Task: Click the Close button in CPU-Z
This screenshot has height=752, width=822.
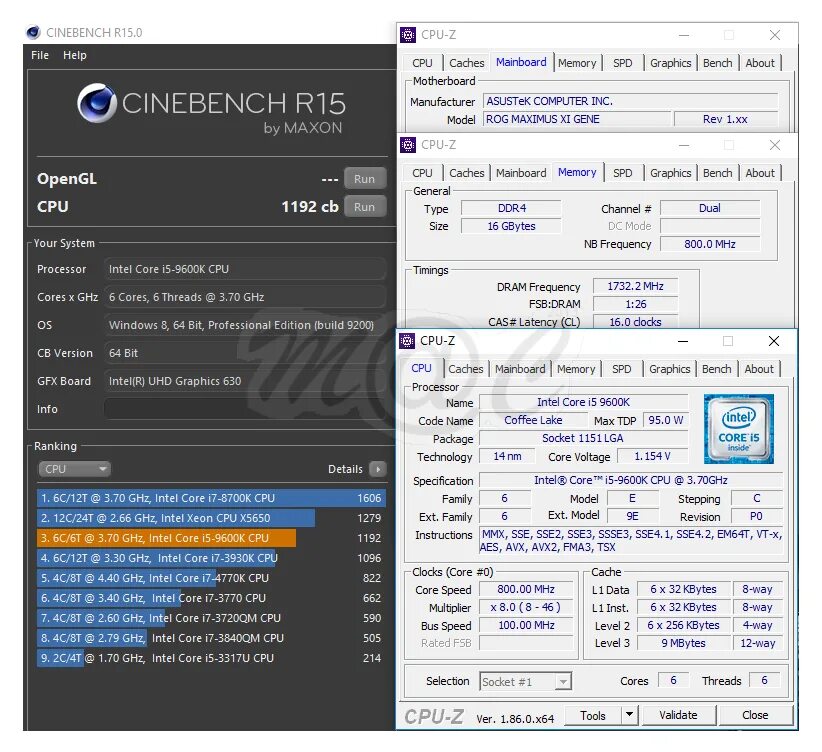Action: point(755,715)
